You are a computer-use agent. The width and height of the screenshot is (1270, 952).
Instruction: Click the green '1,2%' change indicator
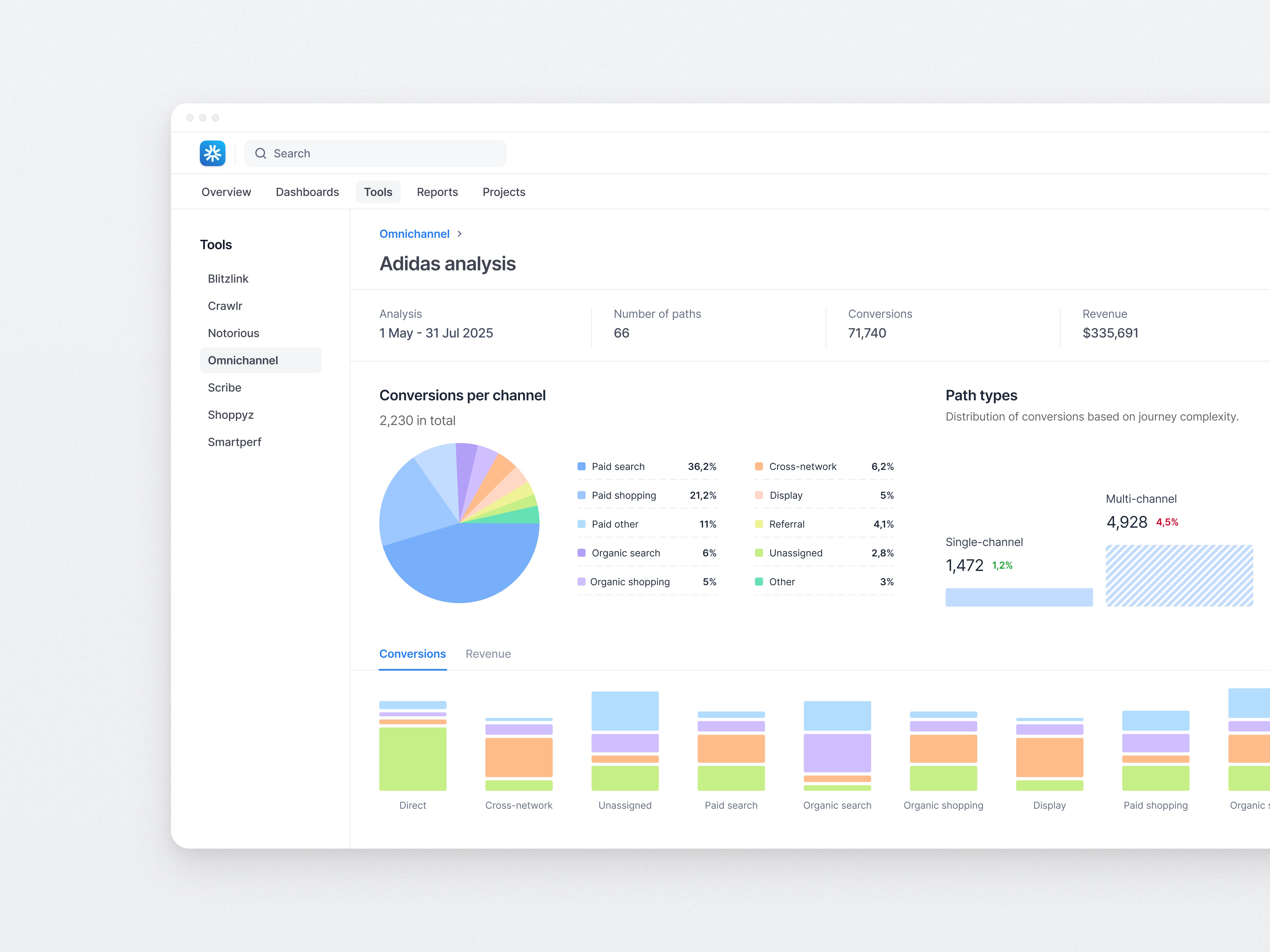(1002, 565)
